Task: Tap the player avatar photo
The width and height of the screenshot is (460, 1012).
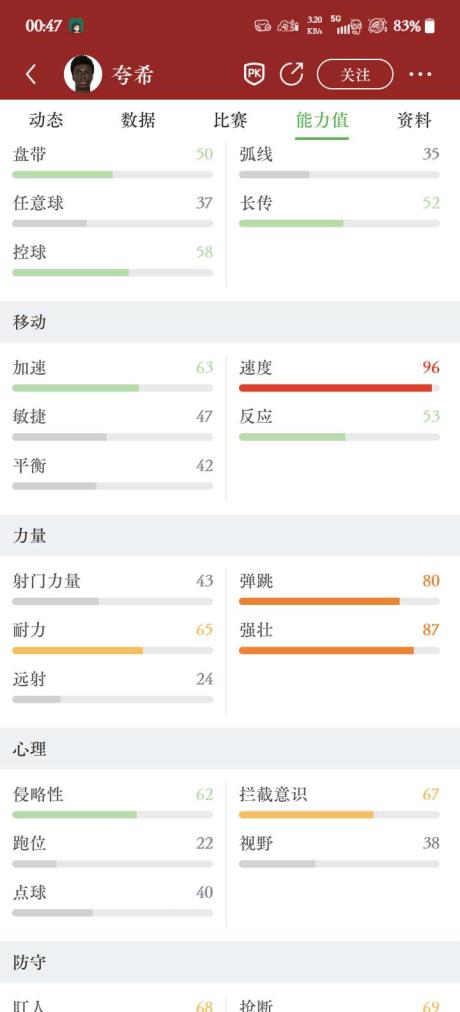Action: coord(83,74)
